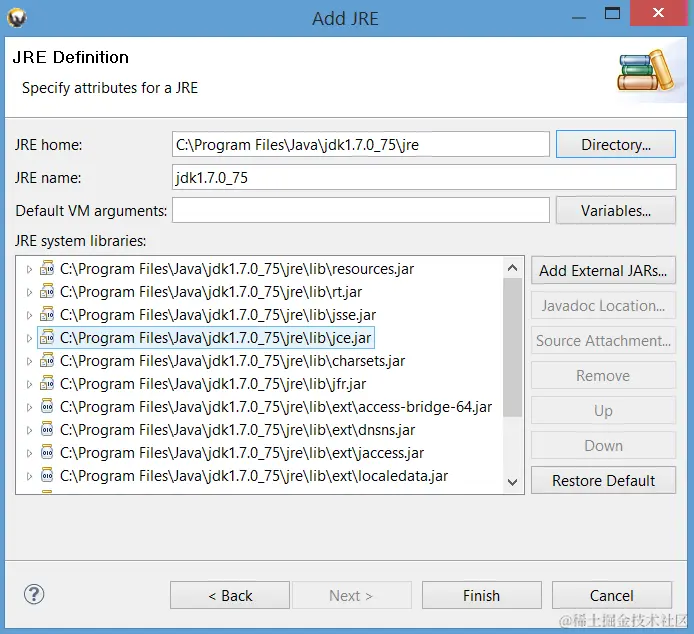This screenshot has height=634, width=694.
Task: Click the jar icon beside rt.jar
Action: pyautogui.click(x=47, y=291)
